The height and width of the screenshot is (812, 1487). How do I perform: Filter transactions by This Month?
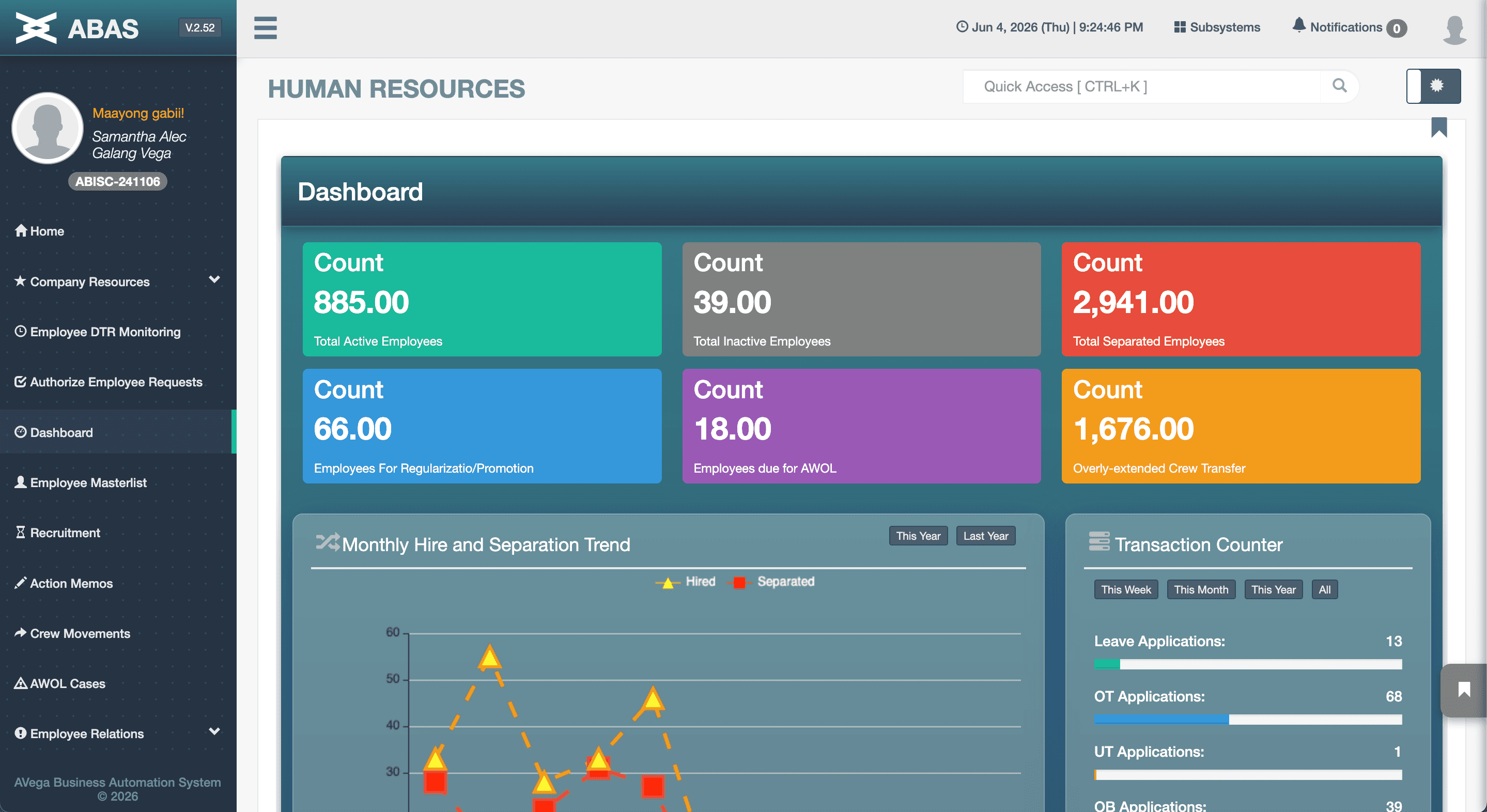pyautogui.click(x=1201, y=589)
